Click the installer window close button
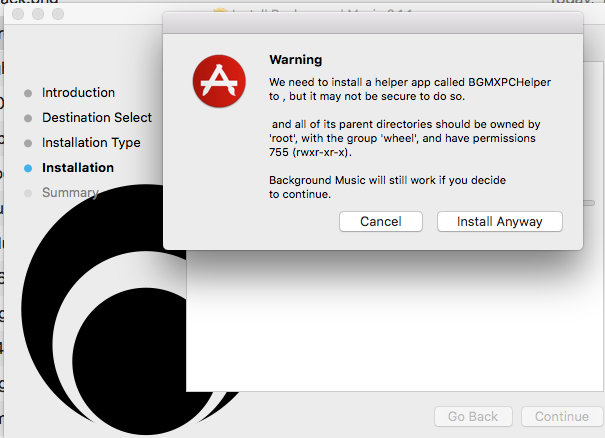Viewport: 605px width, 438px height. [18, 14]
